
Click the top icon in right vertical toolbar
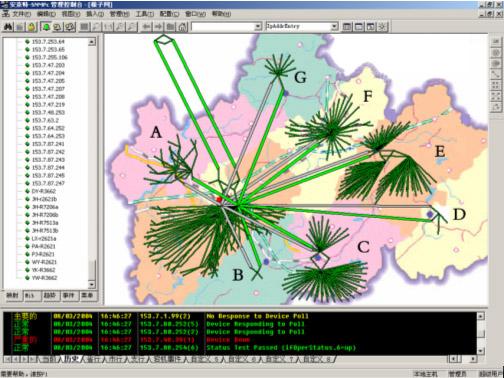(x=496, y=42)
